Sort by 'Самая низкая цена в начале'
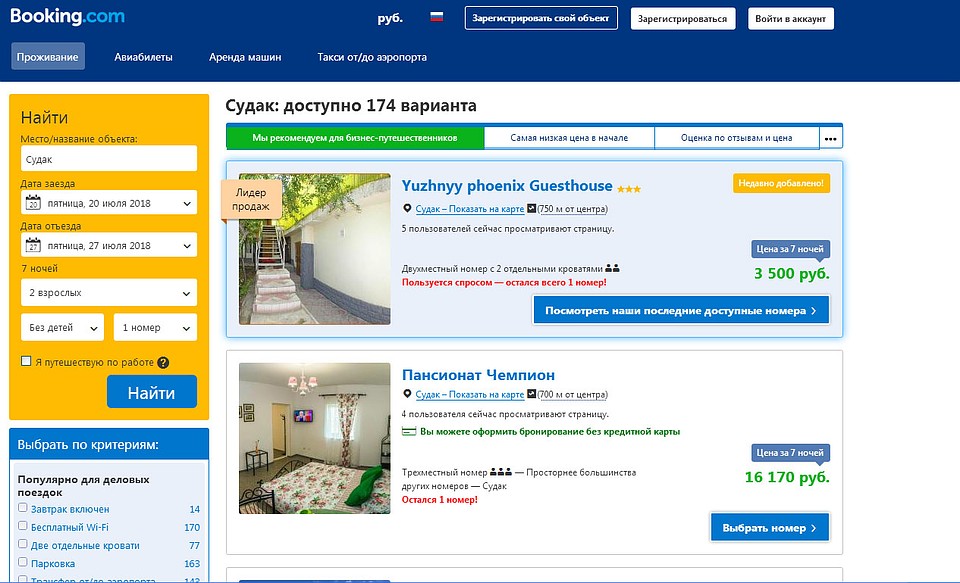The width and height of the screenshot is (960, 583). [x=569, y=138]
